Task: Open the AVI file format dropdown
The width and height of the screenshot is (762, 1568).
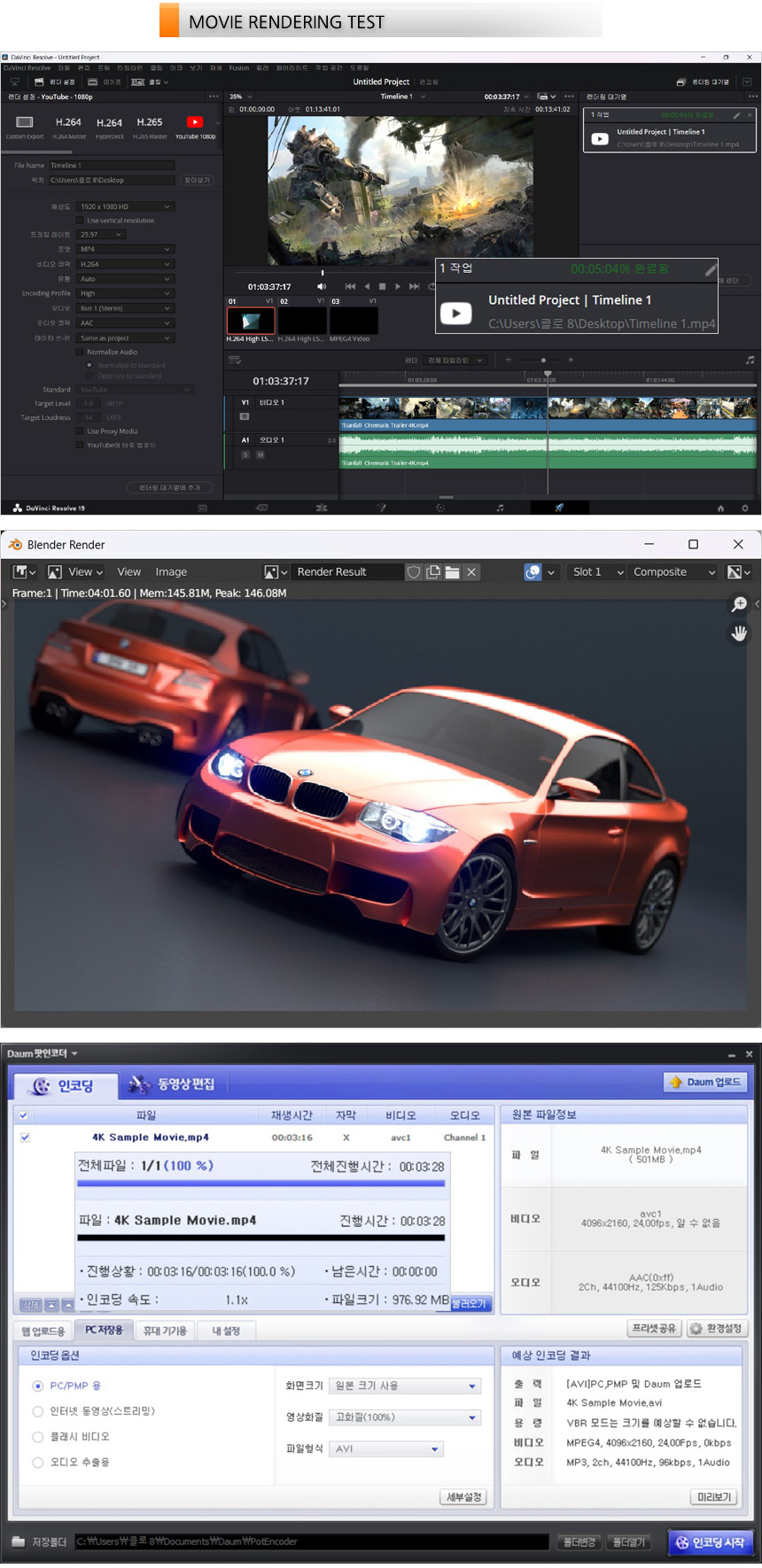Action: 386,1449
